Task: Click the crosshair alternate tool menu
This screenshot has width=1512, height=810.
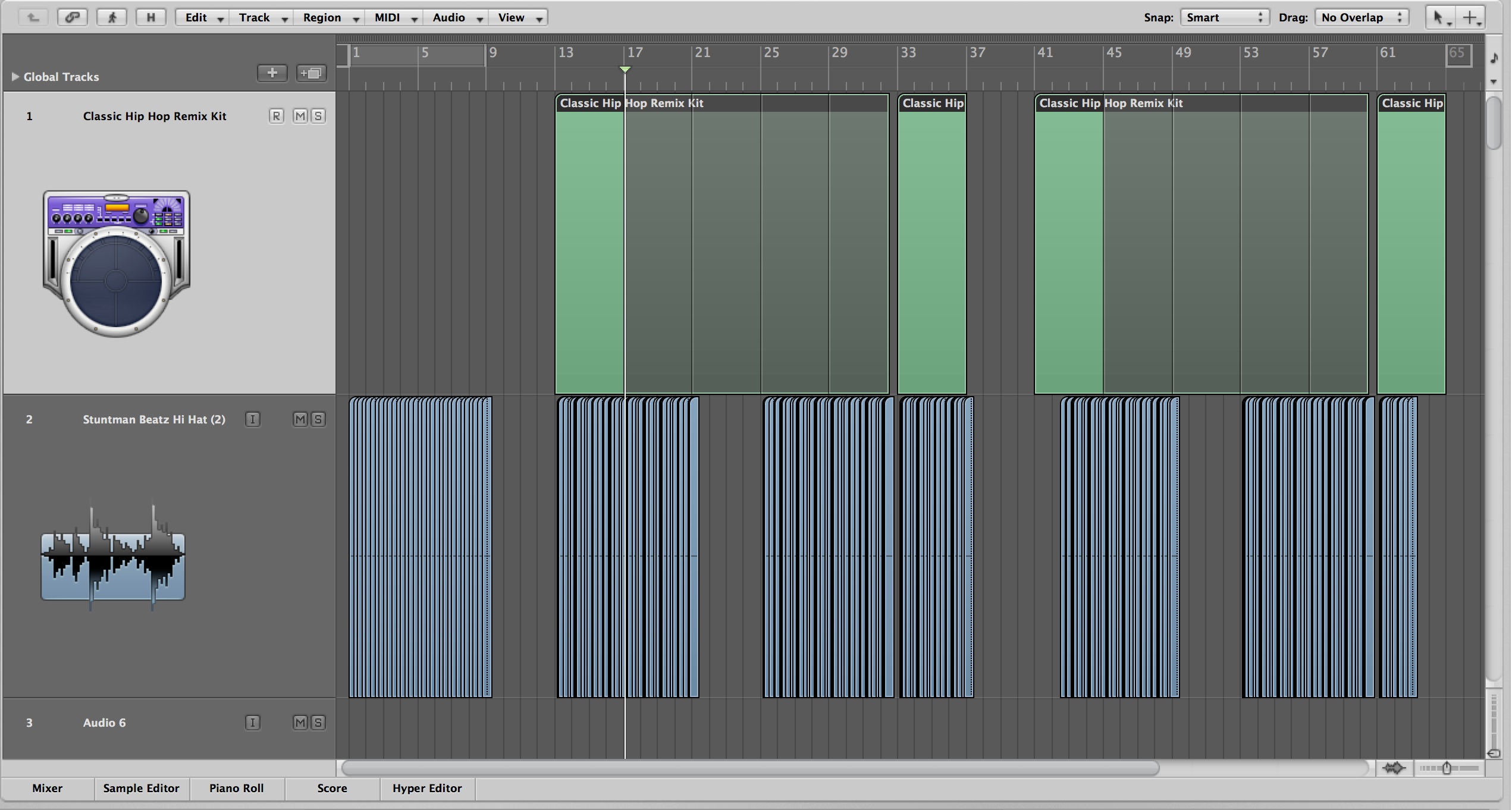Action: pos(1471,18)
